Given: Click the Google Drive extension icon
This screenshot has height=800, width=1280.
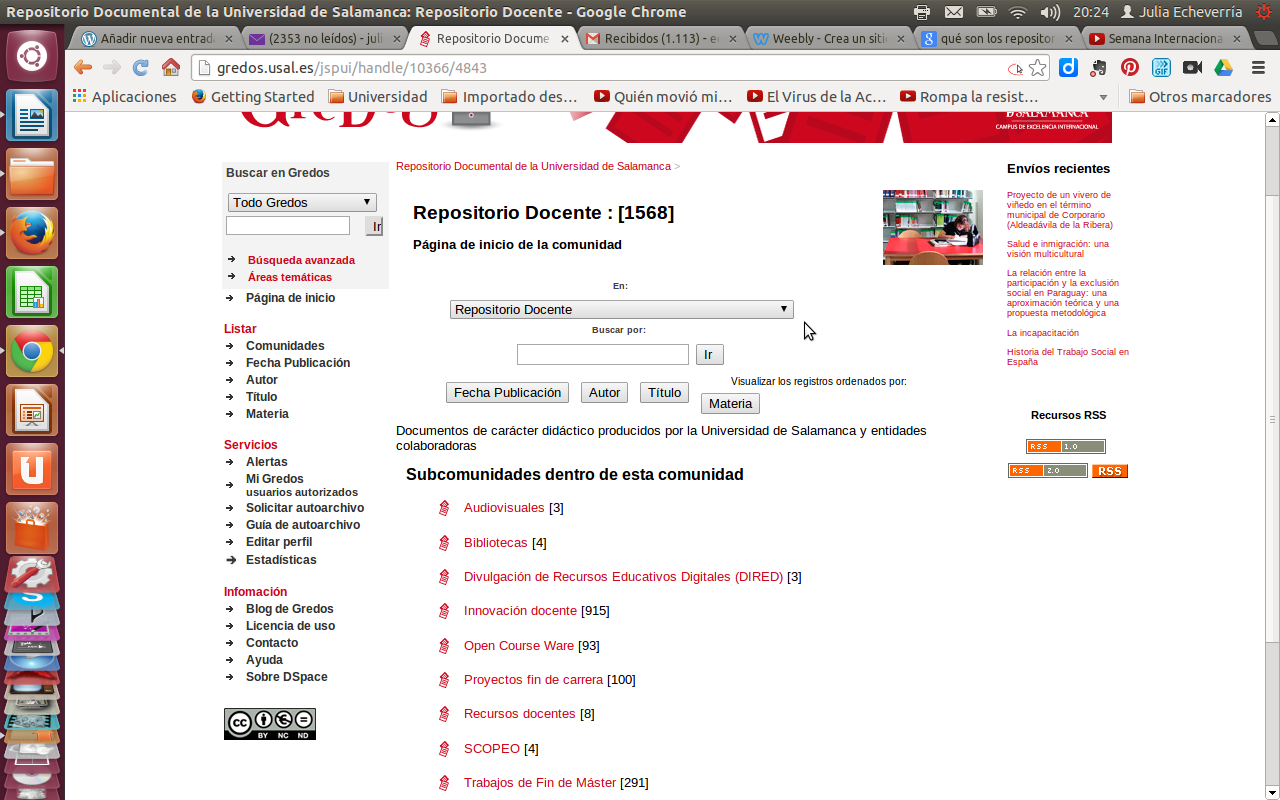Looking at the screenshot, I should (x=1223, y=68).
